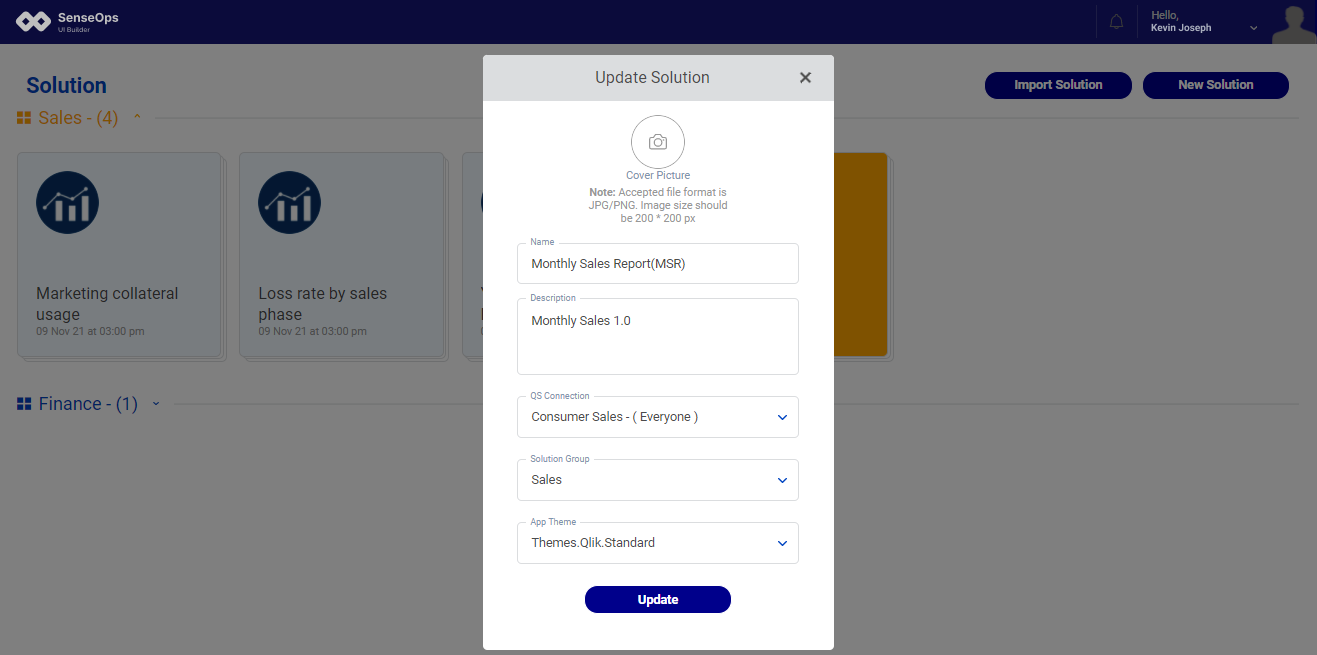1317x655 pixels.
Task: Click the Finance group grid icon
Action: [x=24, y=404]
